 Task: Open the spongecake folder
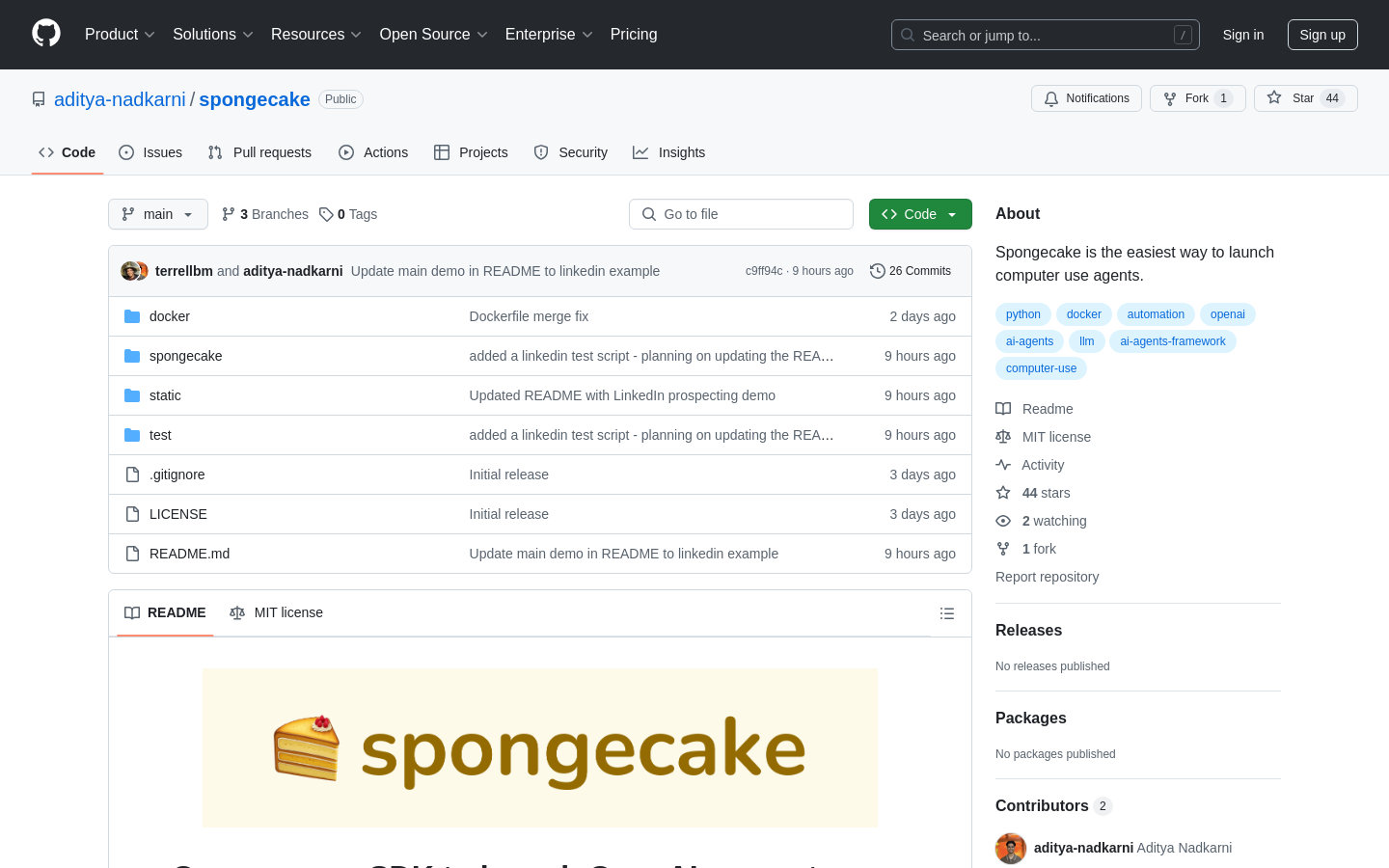tap(186, 356)
